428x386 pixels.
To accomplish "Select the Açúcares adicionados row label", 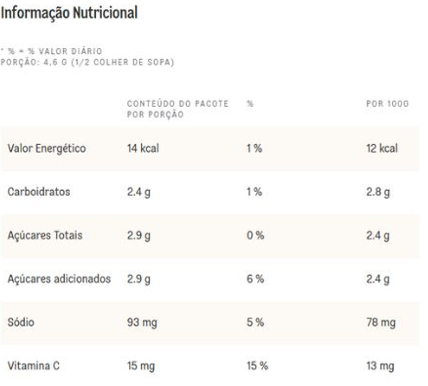I will pos(59,279).
